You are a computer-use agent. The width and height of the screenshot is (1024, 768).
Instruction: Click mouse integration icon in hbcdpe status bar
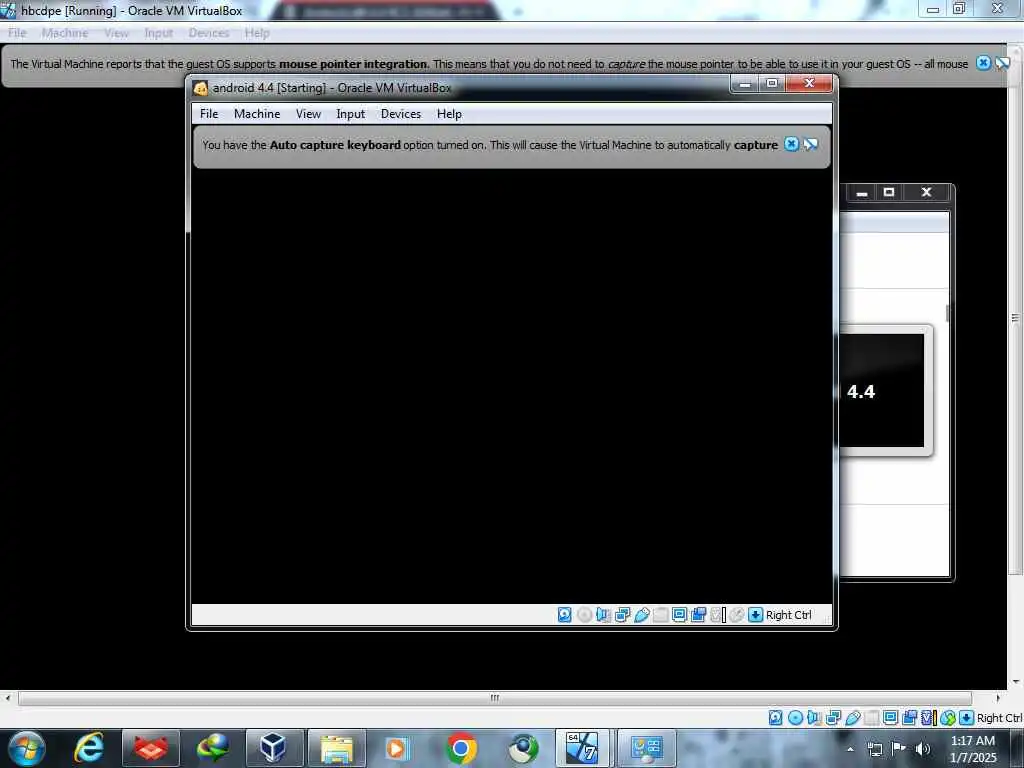tap(948, 718)
